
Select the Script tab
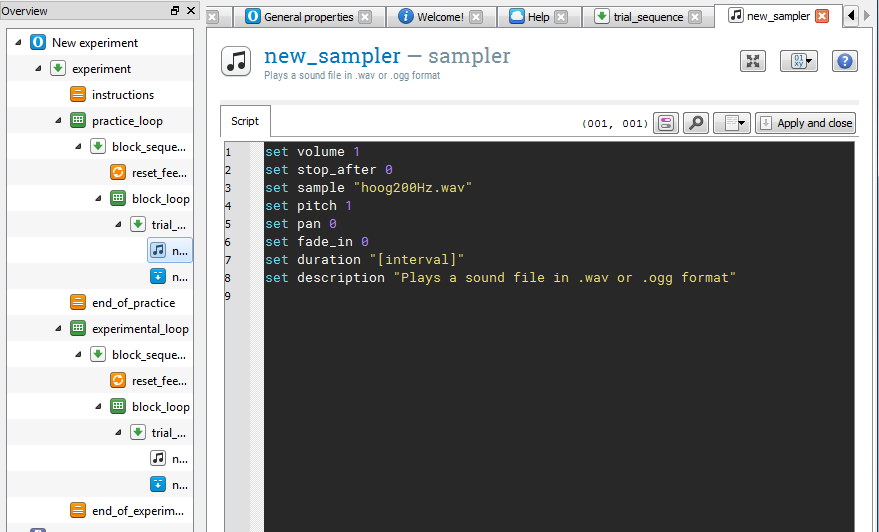point(245,121)
